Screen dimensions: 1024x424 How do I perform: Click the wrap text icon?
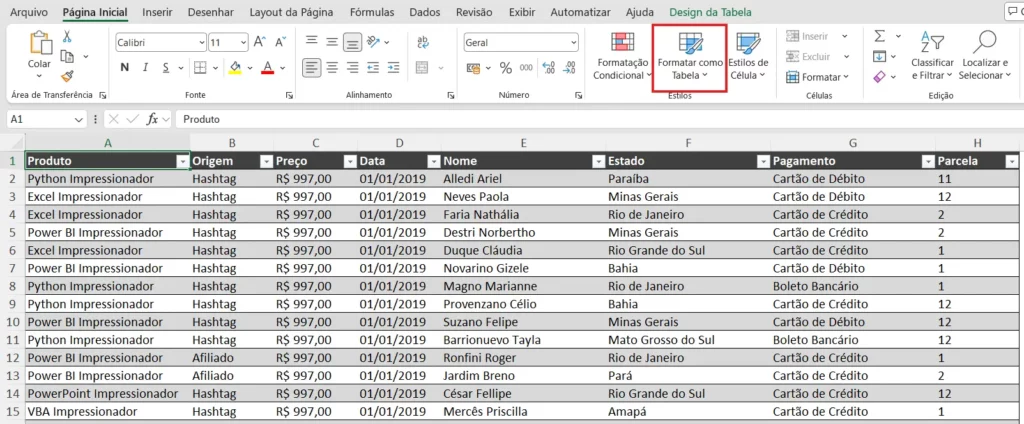[423, 42]
